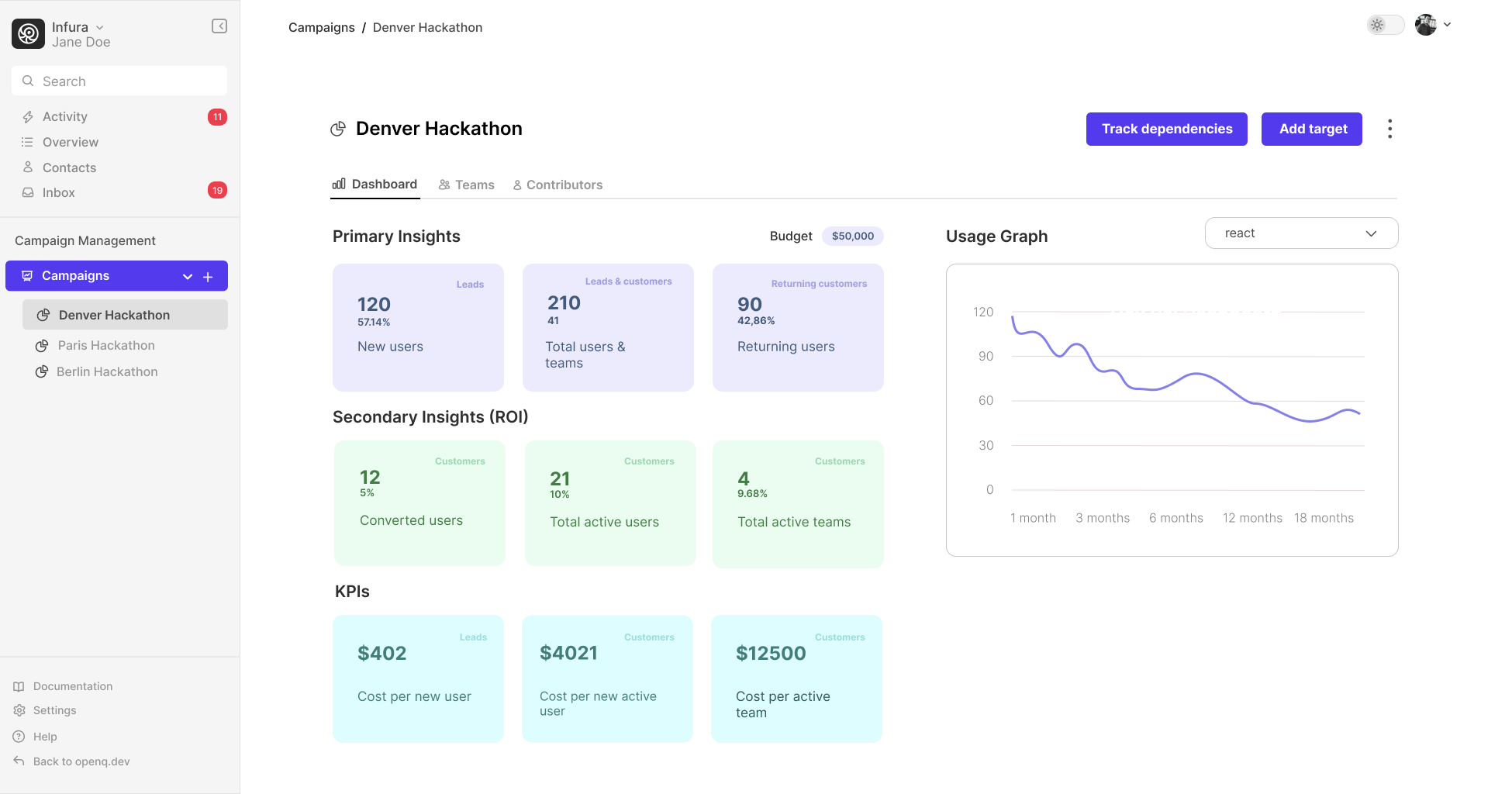Screen dimensions: 1512x794
Task: Click the Inbox tray icon
Action: click(x=28, y=192)
